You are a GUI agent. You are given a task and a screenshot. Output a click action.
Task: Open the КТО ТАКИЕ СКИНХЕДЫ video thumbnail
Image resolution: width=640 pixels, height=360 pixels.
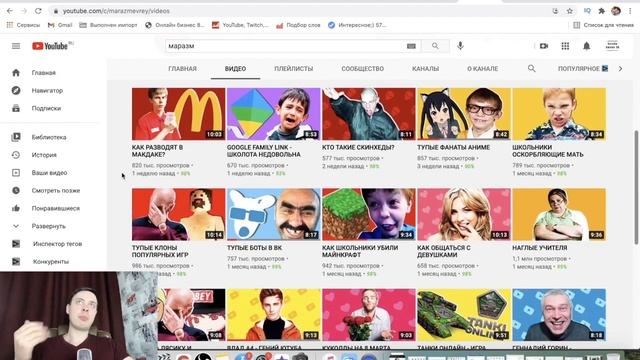369,114
